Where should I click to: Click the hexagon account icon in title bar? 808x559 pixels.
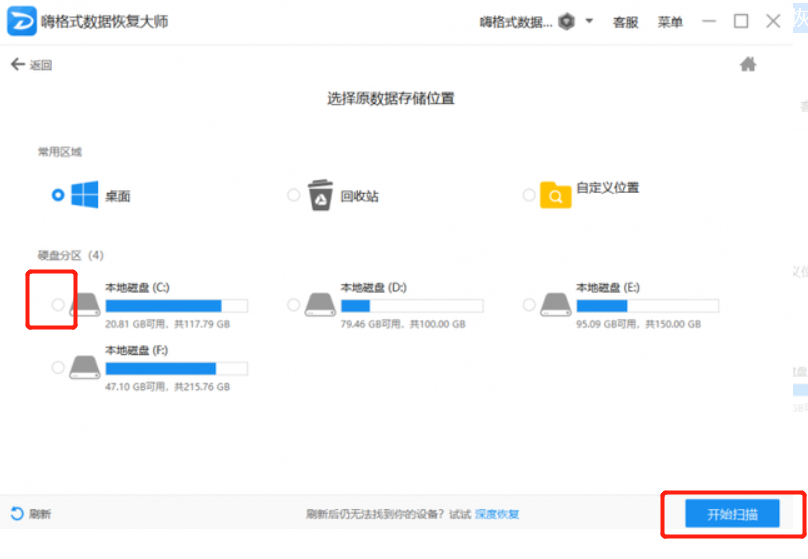point(566,21)
